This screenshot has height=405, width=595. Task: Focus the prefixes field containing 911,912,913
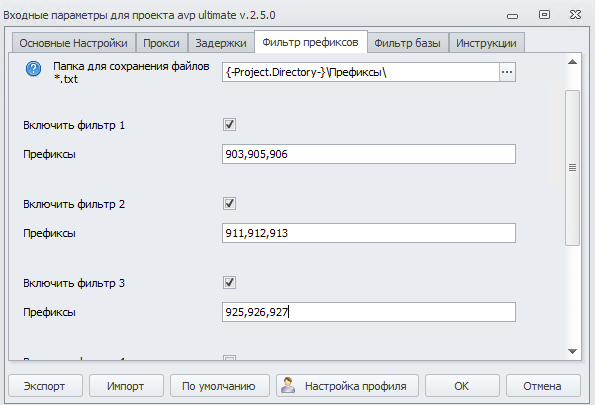point(368,233)
